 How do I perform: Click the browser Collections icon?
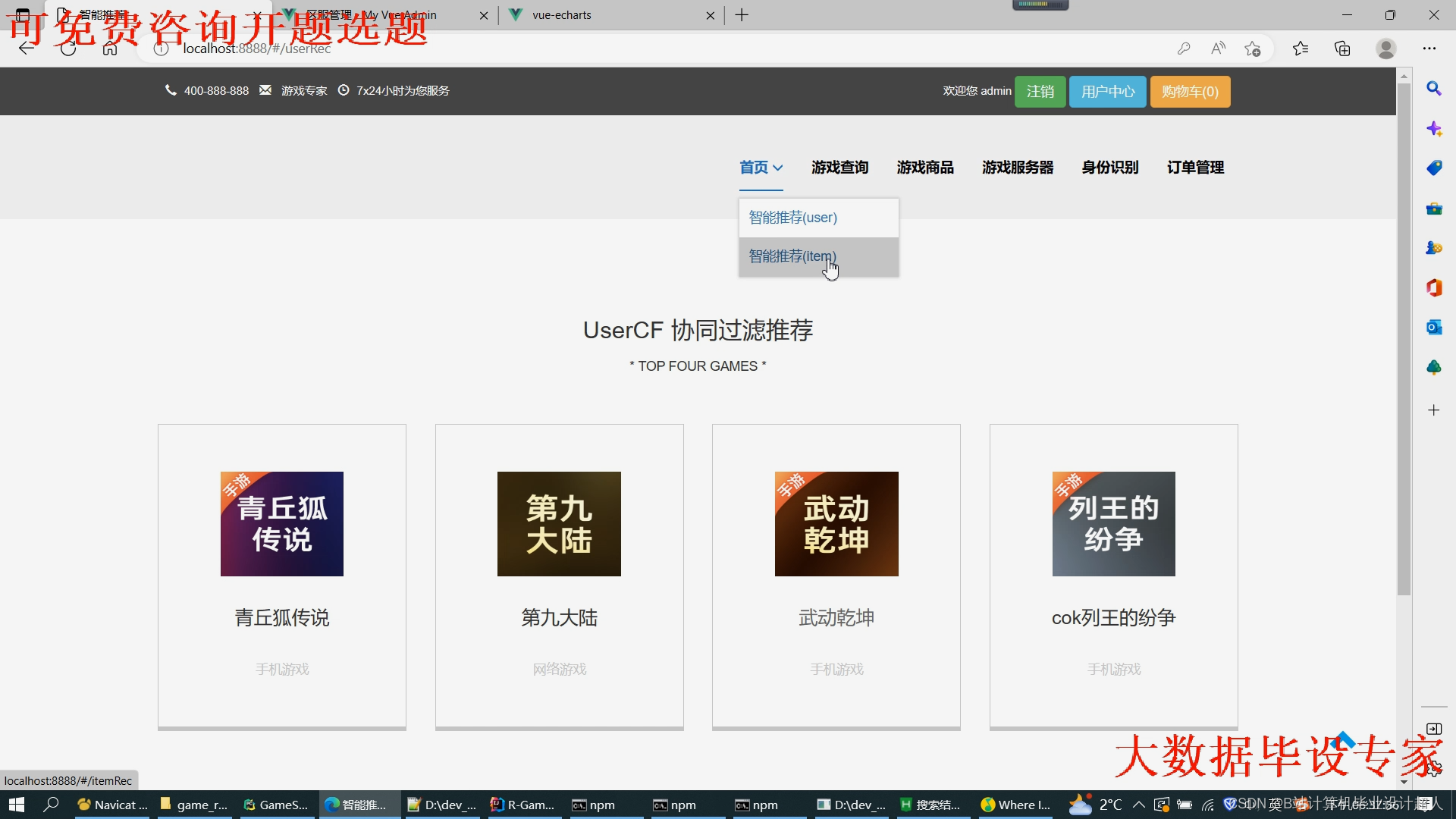1342,49
